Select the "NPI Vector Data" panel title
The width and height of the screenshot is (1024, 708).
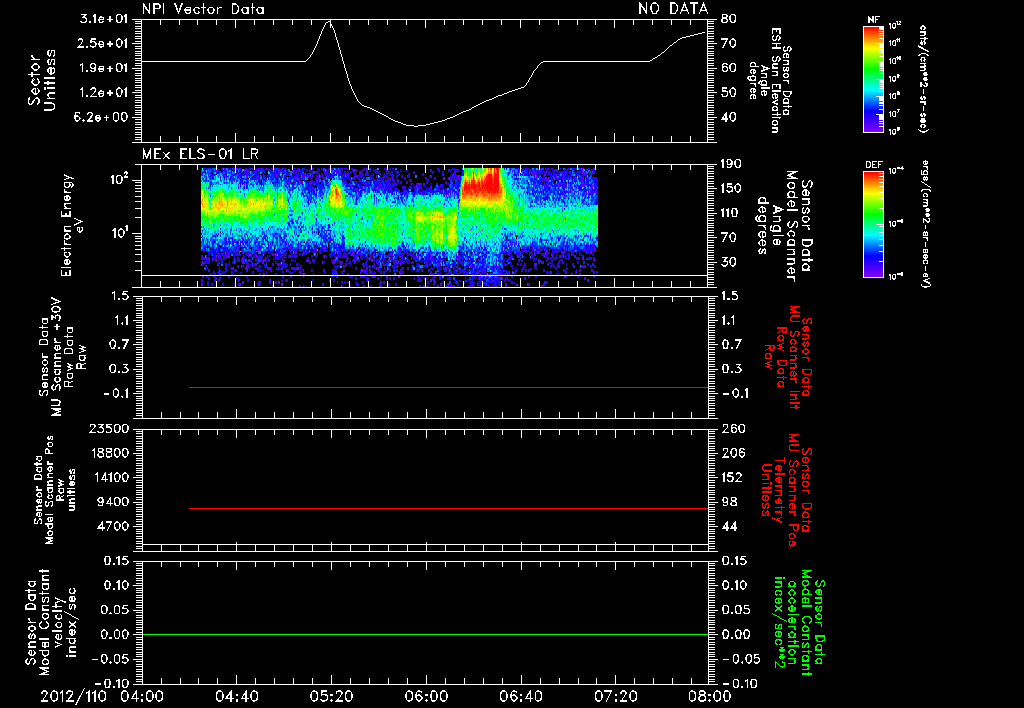204,9
